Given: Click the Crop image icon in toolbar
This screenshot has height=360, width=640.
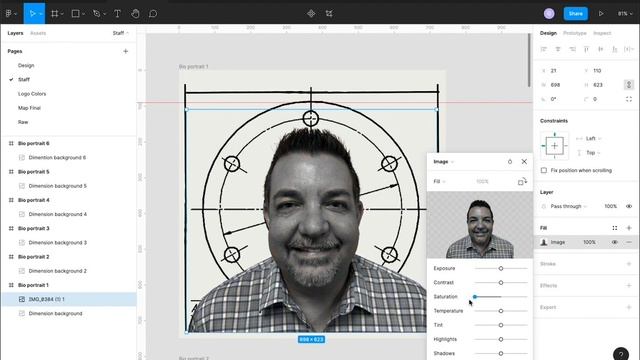Looking at the screenshot, I should click(329, 13).
